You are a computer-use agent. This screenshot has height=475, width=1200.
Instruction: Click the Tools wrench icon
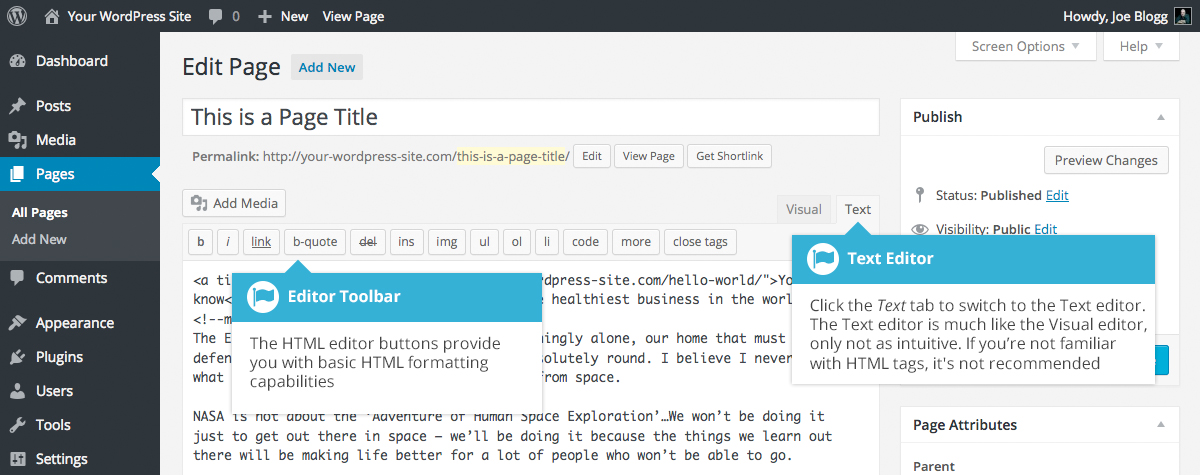(17, 425)
